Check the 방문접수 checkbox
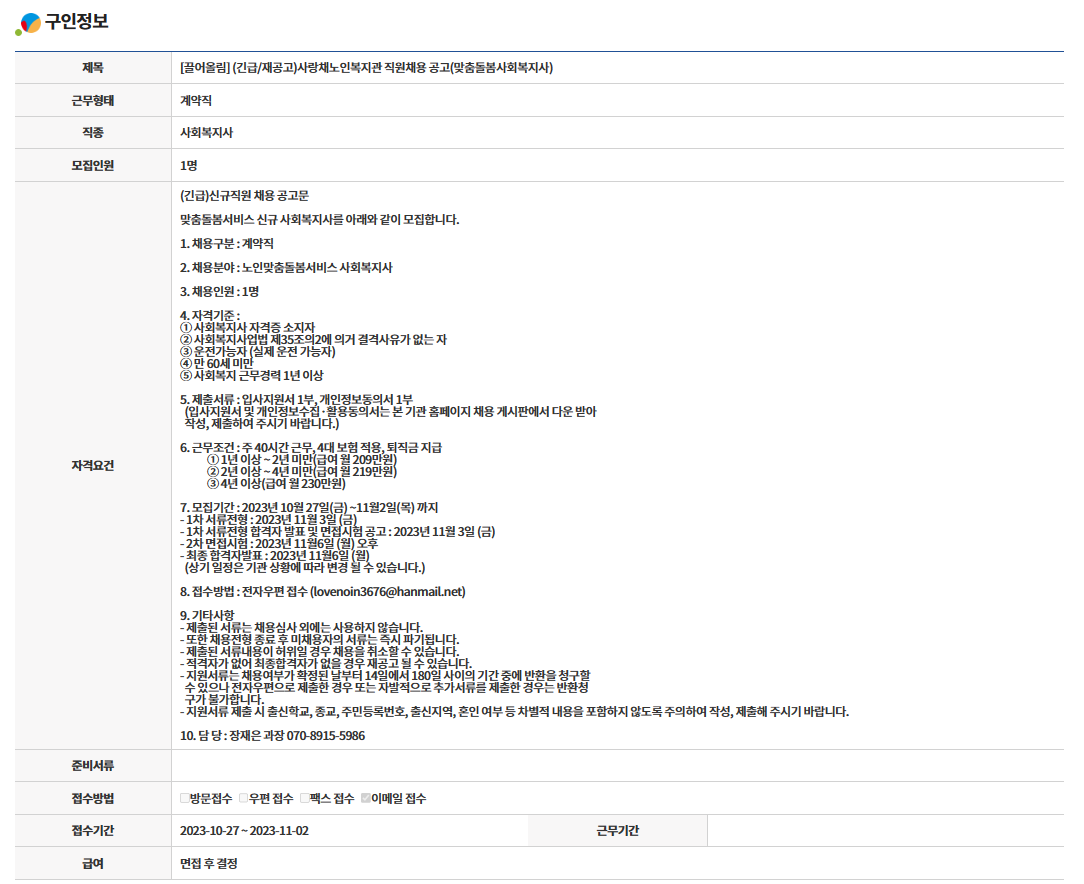Viewport: 1084px width, 884px height. tap(185, 798)
